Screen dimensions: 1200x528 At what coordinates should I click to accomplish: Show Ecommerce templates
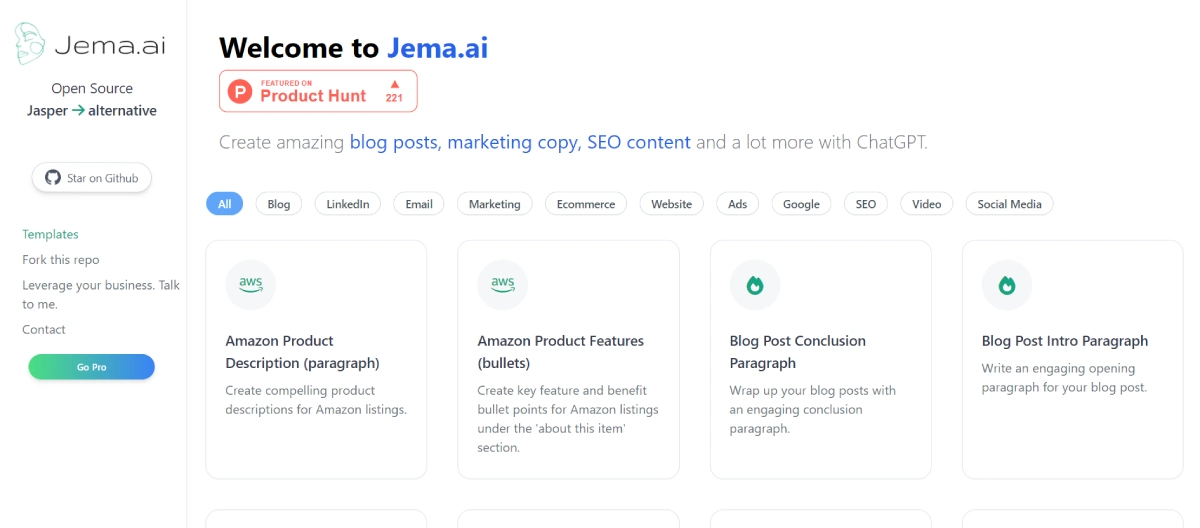tap(586, 204)
